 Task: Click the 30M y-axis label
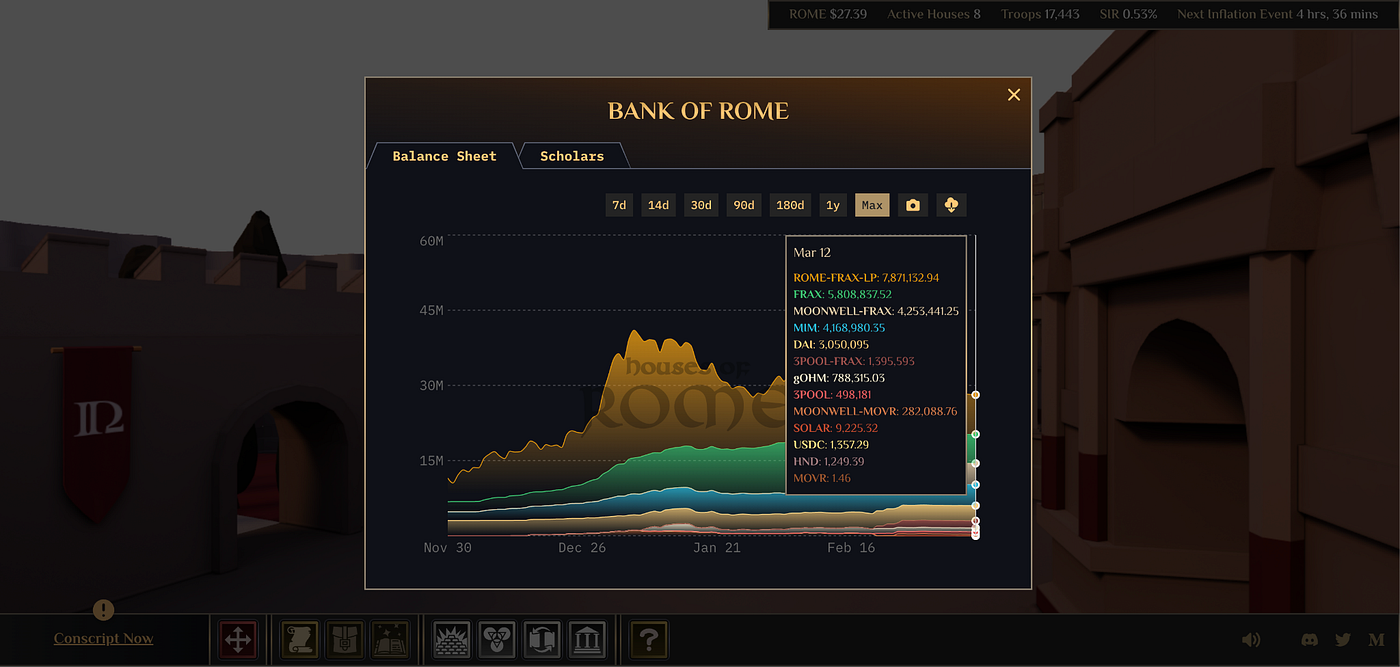[431, 386]
